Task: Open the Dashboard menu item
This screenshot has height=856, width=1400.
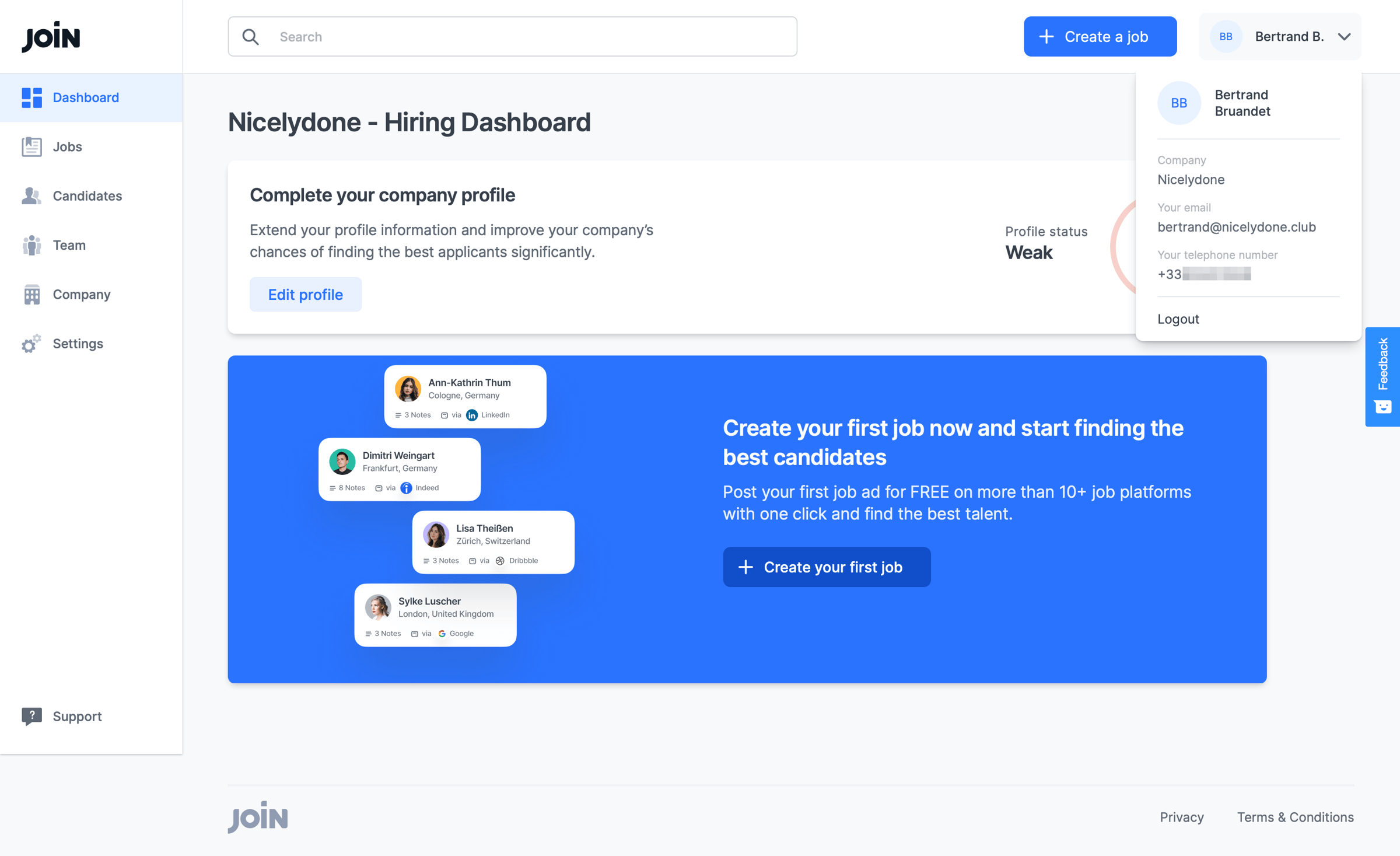Action: click(x=91, y=97)
